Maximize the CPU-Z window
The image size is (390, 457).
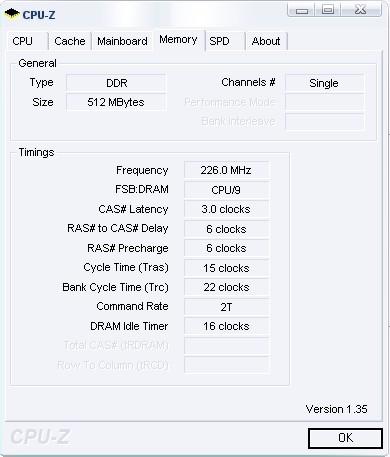328,10
